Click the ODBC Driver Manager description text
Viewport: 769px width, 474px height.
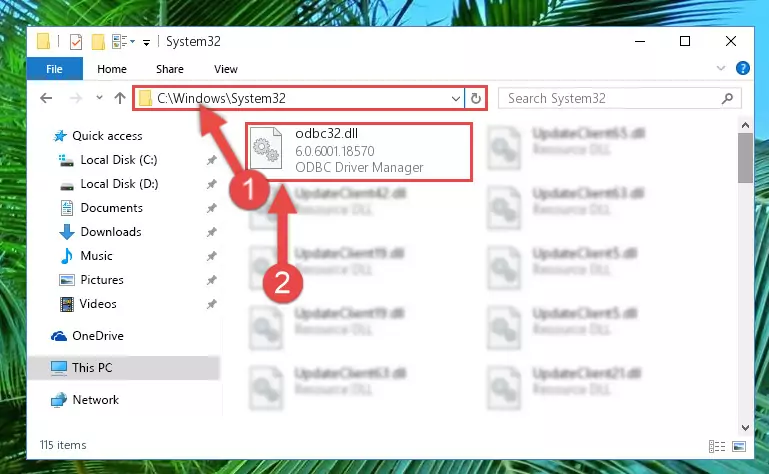click(359, 168)
